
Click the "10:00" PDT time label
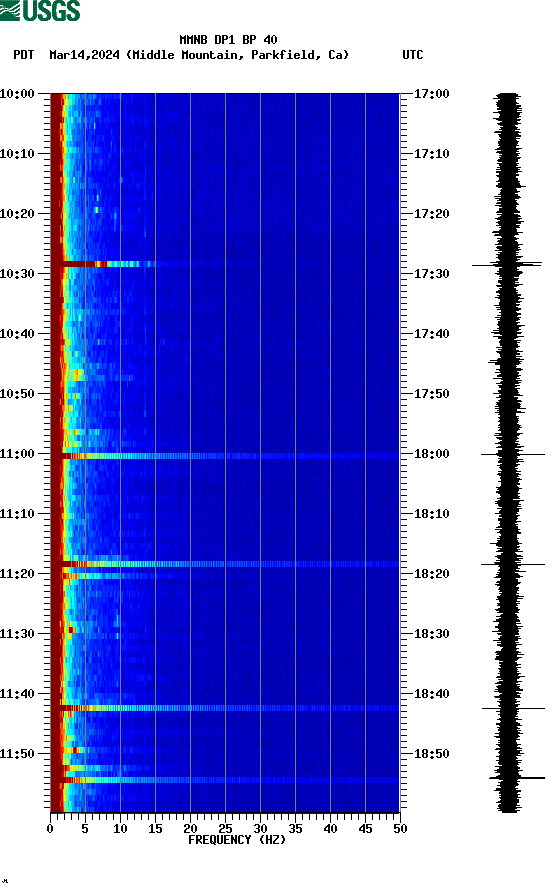pyautogui.click(x=17, y=93)
